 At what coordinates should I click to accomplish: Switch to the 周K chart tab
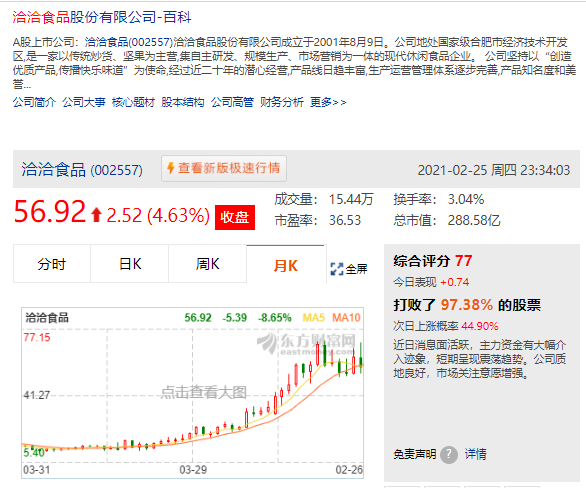tap(207, 264)
